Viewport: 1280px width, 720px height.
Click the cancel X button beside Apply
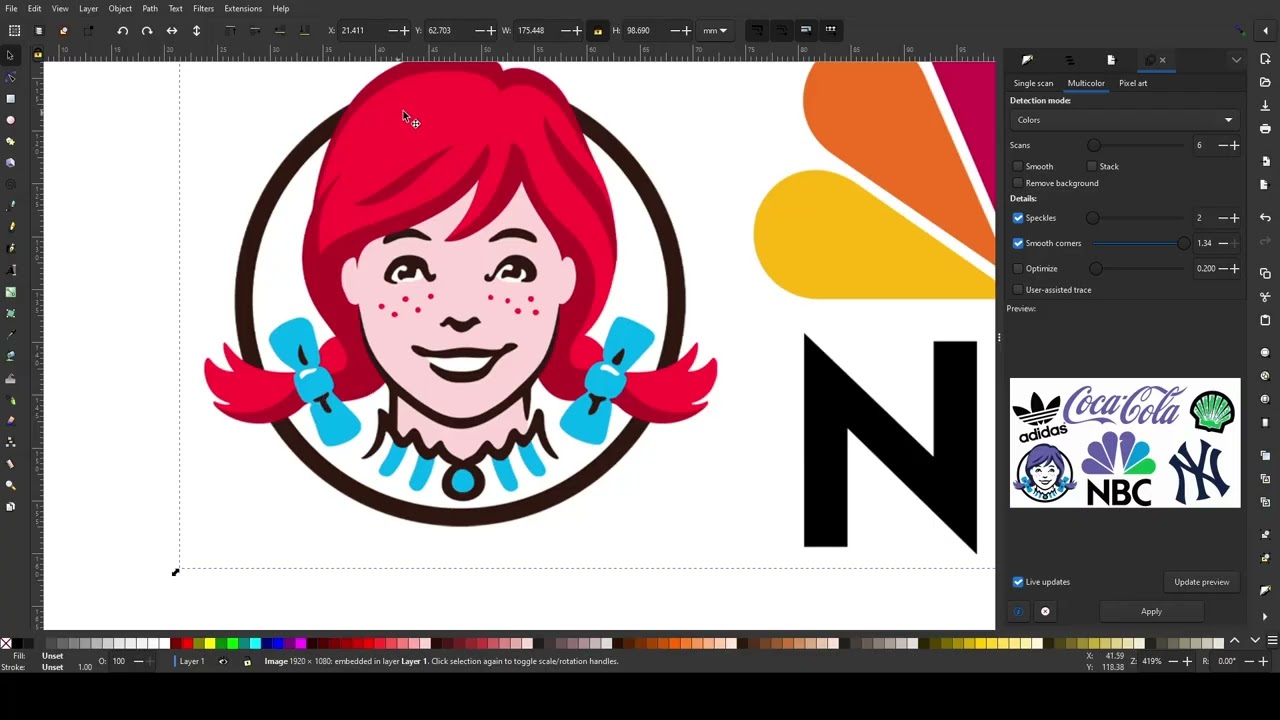pos(1045,612)
